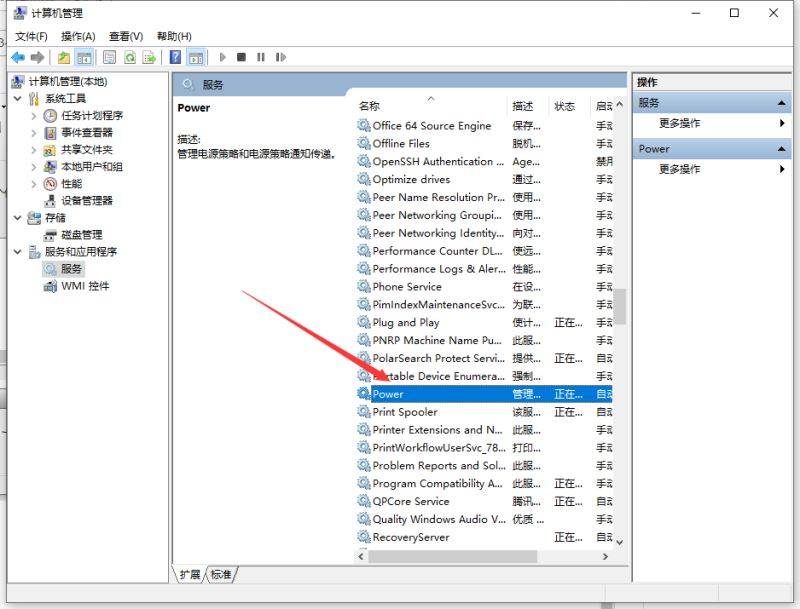Expand the 任务计划程序 node arrow
The height and width of the screenshot is (609, 800).
click(x=34, y=116)
